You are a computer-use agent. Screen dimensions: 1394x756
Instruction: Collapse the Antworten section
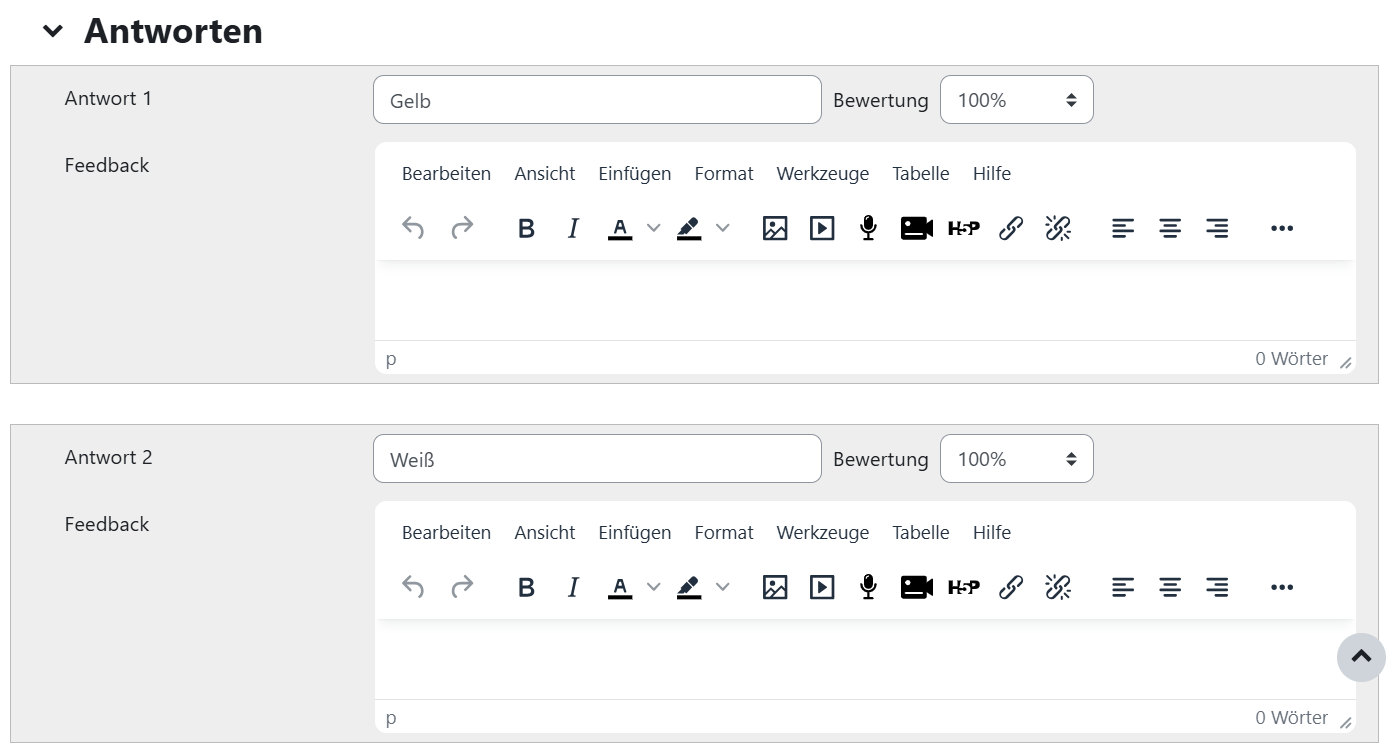coord(53,32)
